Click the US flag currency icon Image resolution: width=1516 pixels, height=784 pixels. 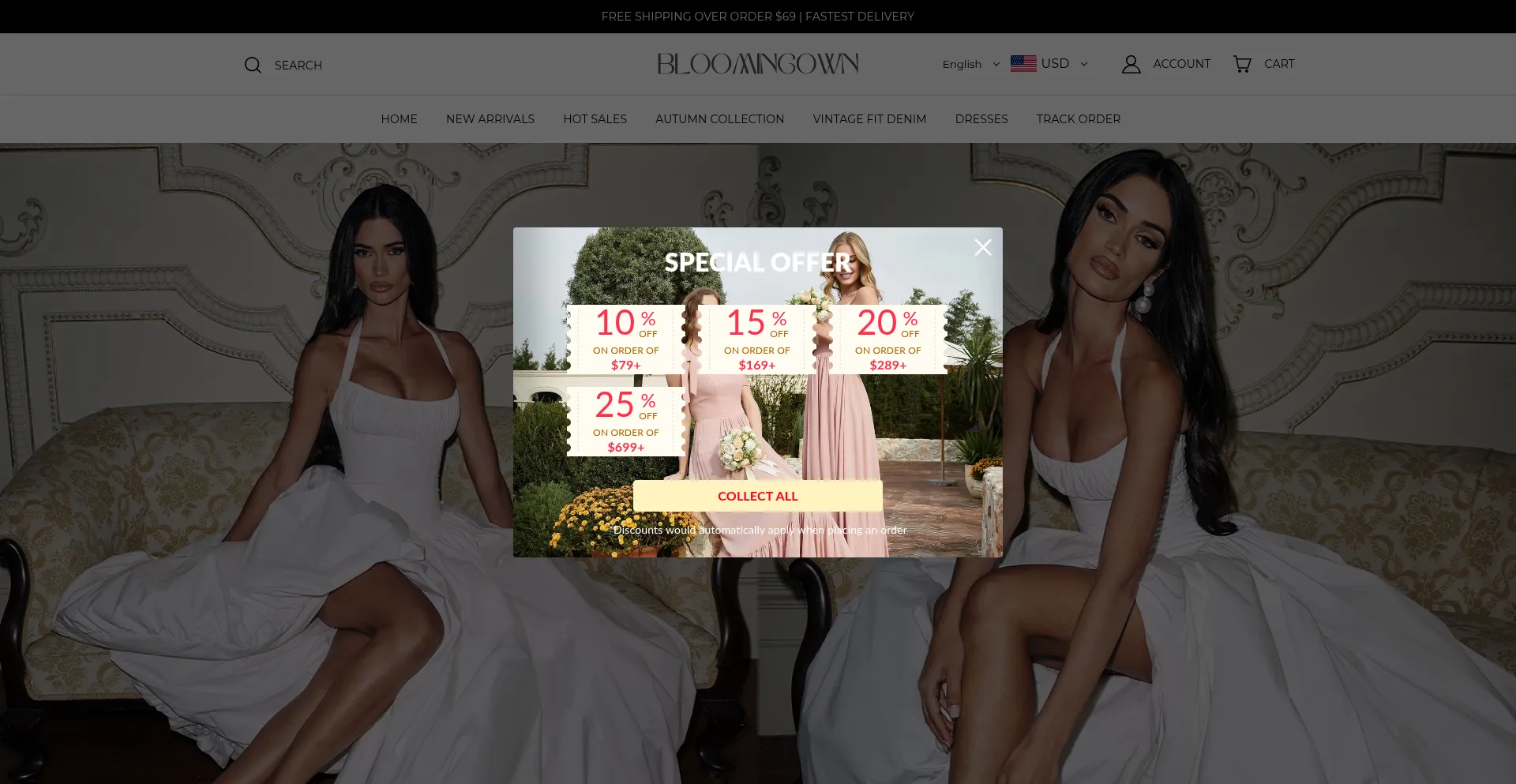point(1023,64)
